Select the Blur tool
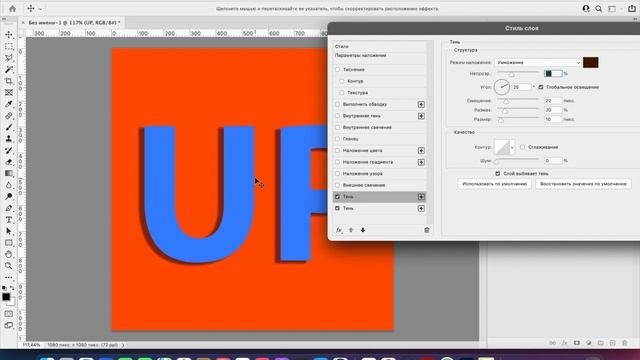Image resolution: width=640 pixels, height=360 pixels. pos(9,185)
